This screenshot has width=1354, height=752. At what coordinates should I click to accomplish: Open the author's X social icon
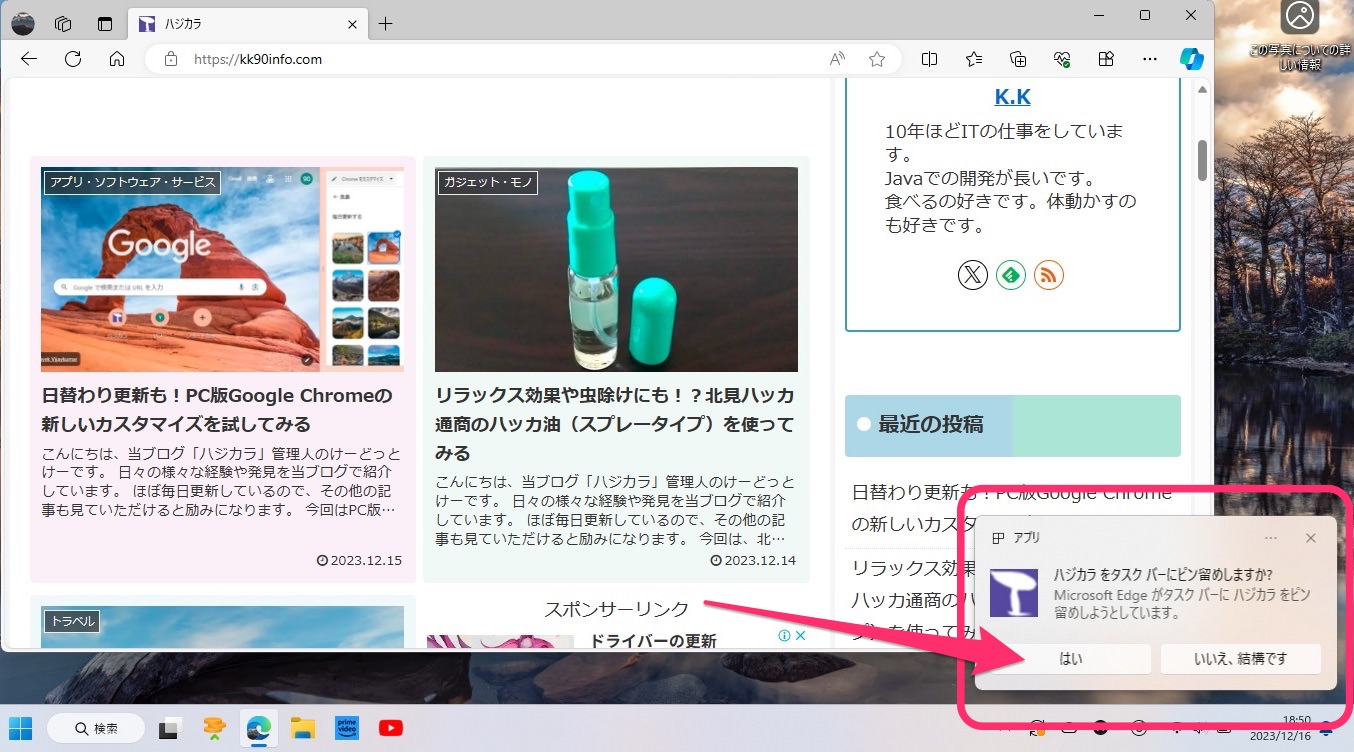pos(973,275)
